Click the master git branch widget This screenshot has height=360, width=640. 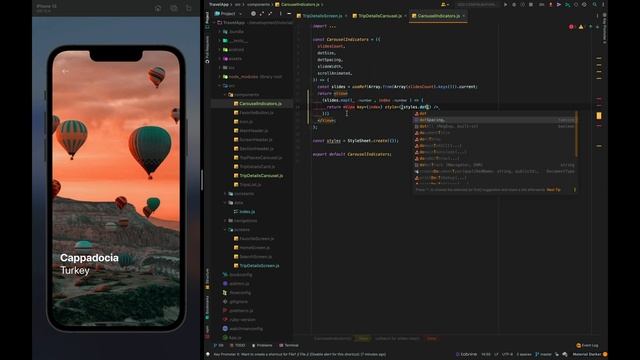[x=543, y=354]
